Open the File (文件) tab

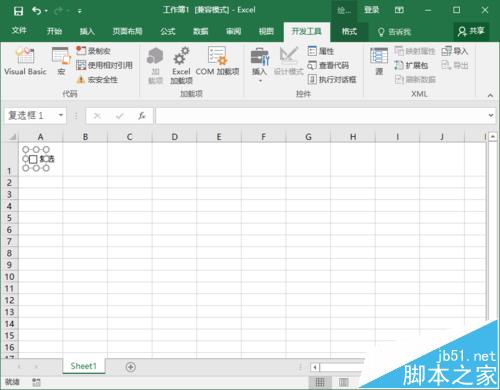tap(19, 31)
